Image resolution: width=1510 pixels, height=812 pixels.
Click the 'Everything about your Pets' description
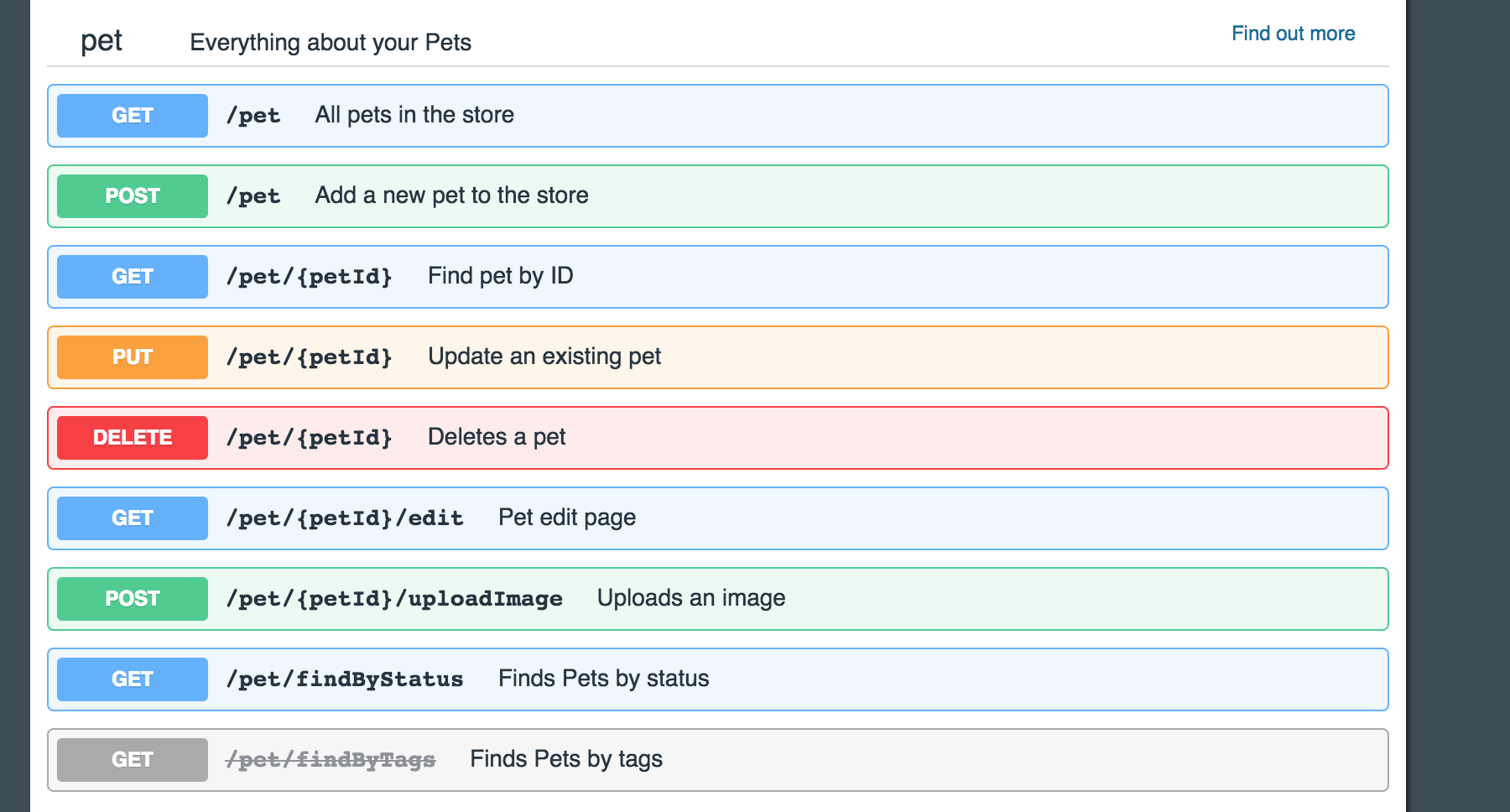tap(331, 43)
